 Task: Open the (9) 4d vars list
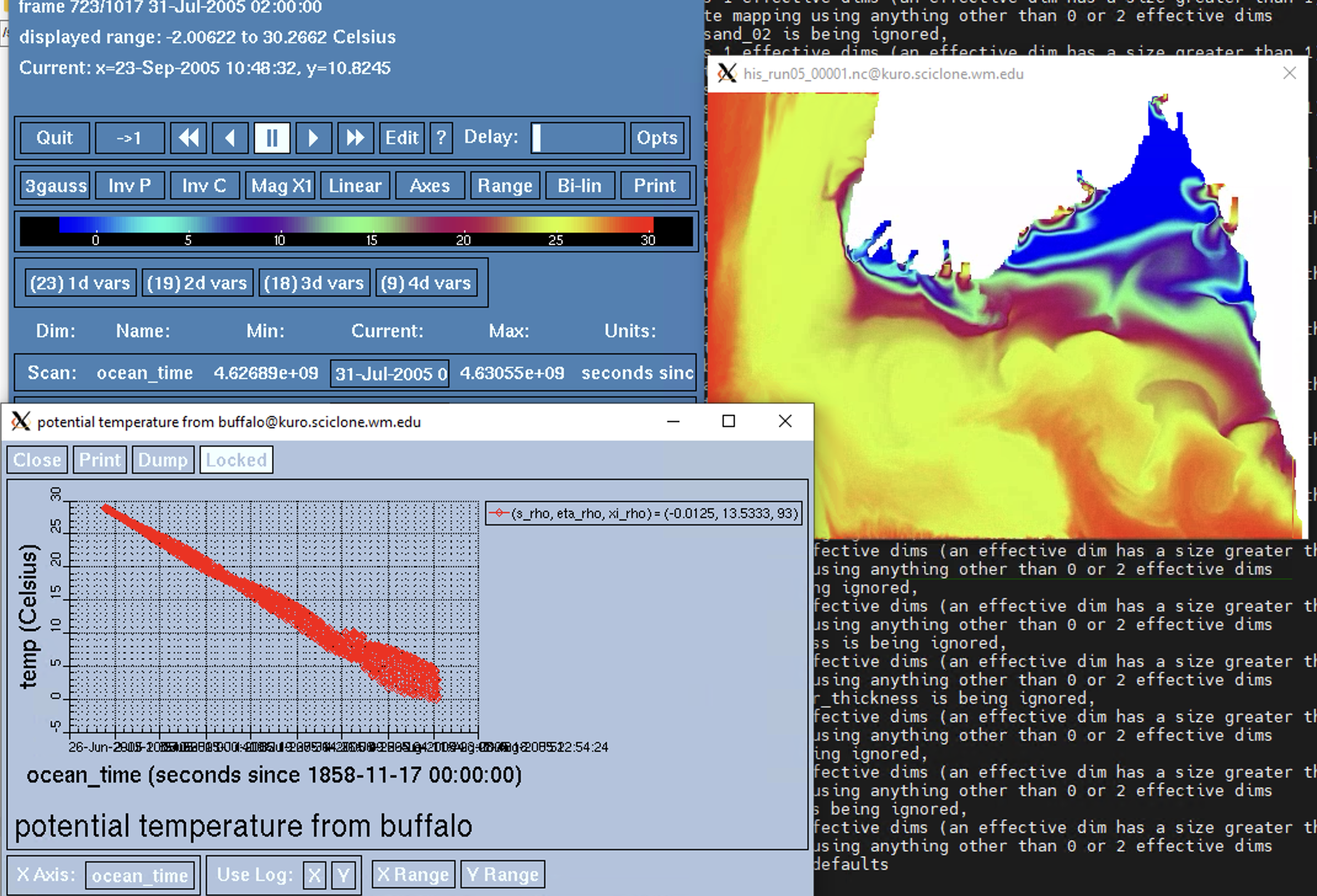[x=426, y=283]
